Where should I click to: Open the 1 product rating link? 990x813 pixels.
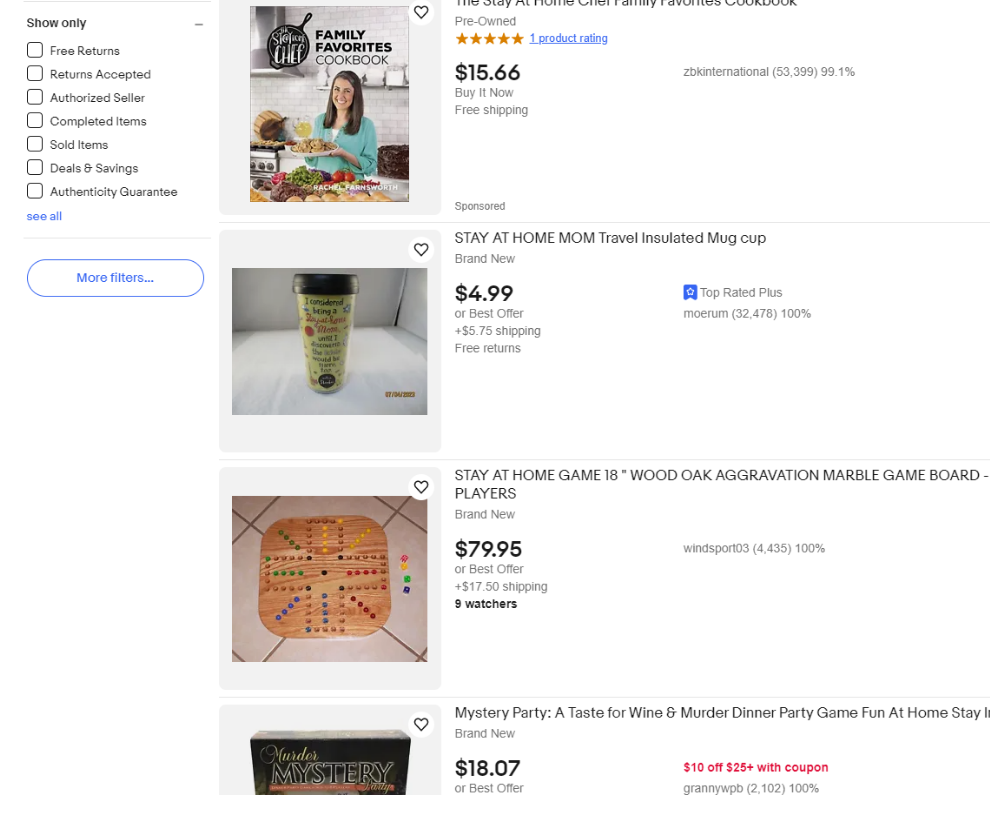568,39
